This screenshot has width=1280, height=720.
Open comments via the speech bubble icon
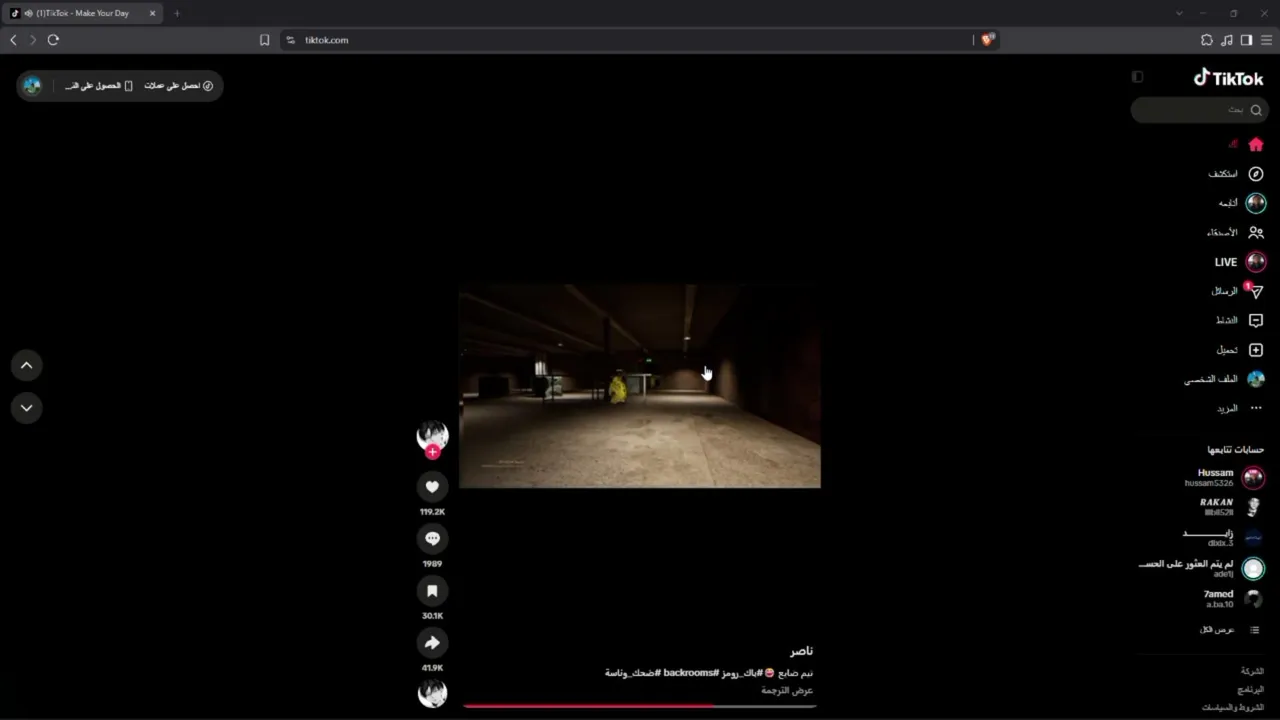[x=432, y=539]
